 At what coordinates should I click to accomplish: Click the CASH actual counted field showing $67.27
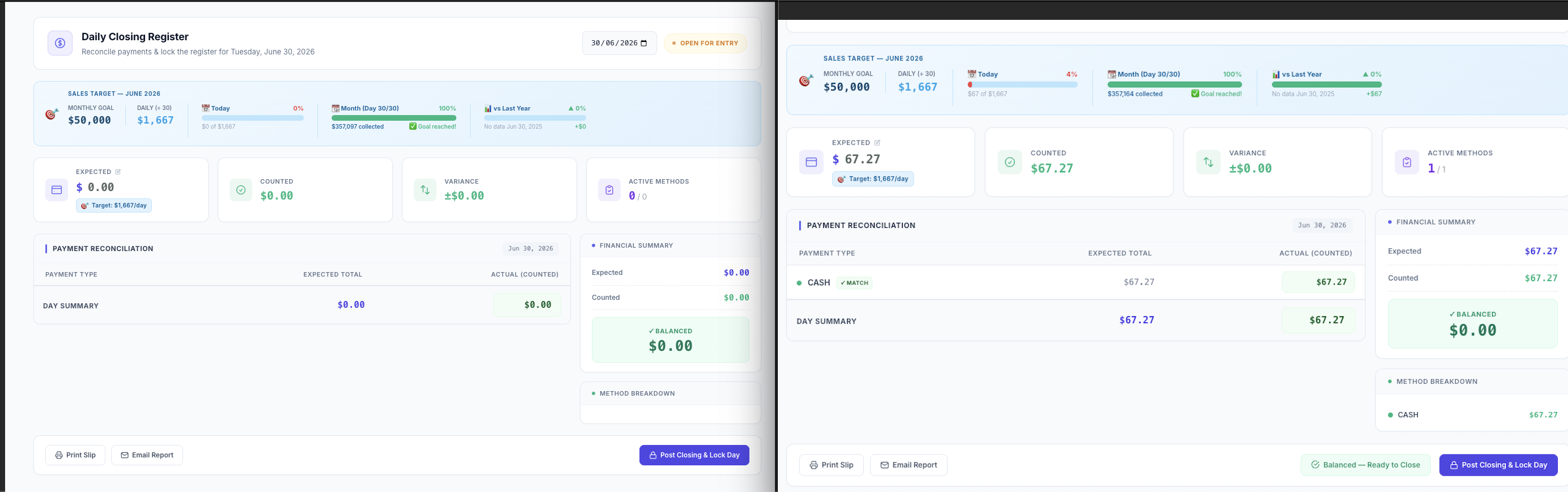[1319, 282]
